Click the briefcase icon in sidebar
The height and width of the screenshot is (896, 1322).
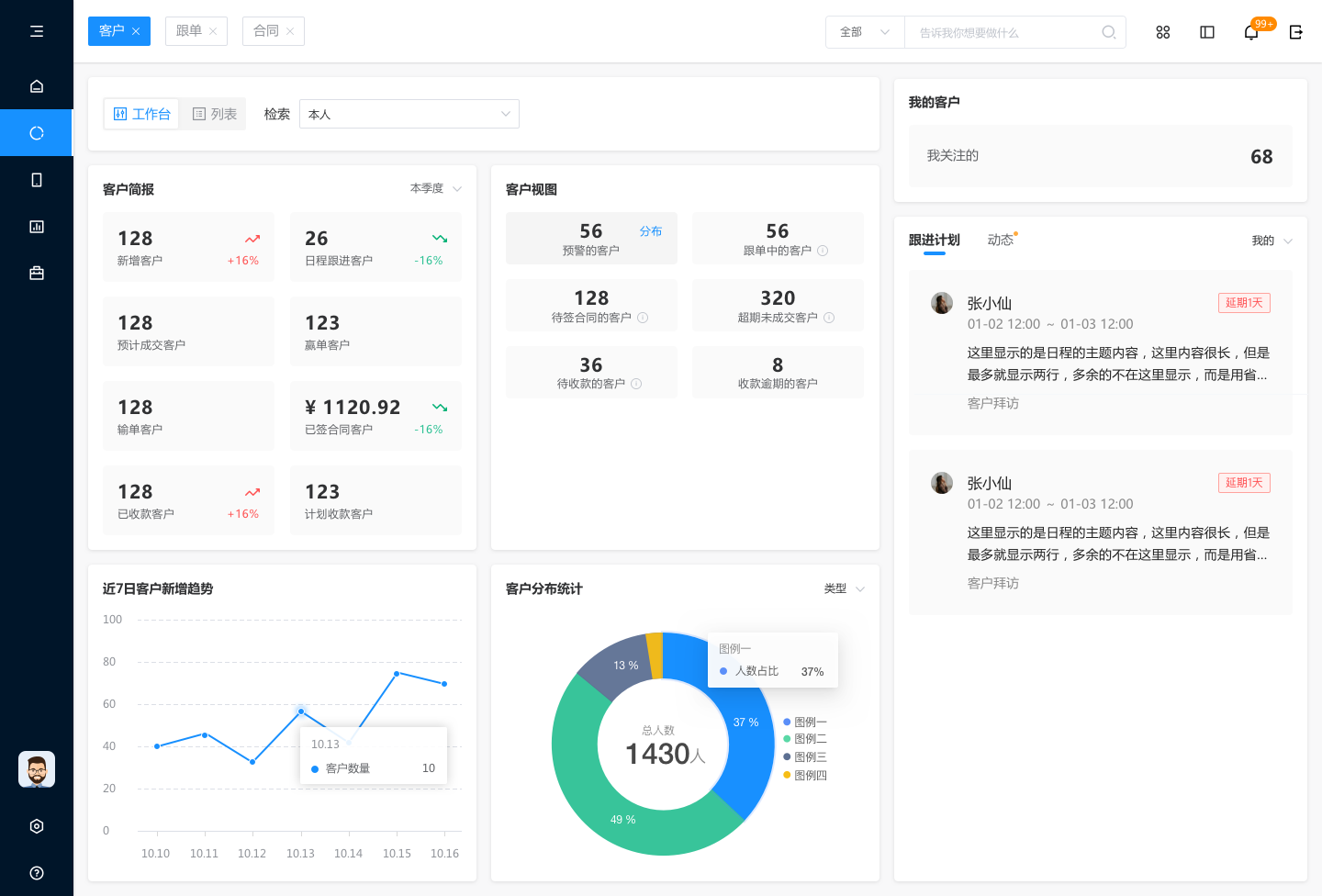(37, 274)
